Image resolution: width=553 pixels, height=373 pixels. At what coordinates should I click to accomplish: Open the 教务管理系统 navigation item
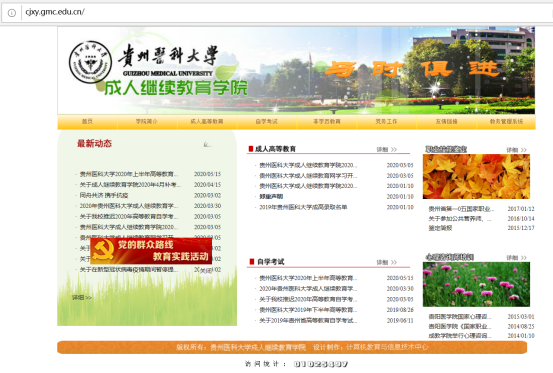click(506, 122)
